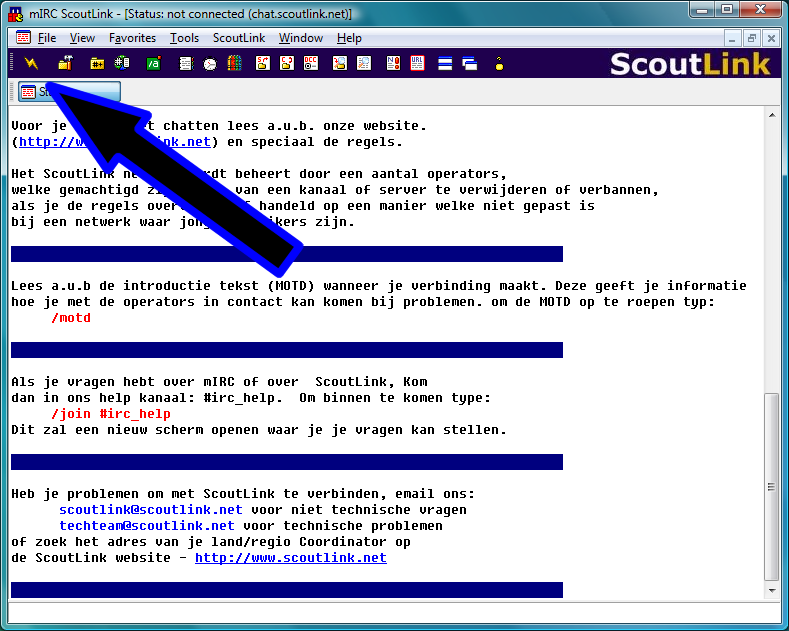Open the Favorites menu
Image resolution: width=789 pixels, height=631 pixels.
[x=132, y=38]
